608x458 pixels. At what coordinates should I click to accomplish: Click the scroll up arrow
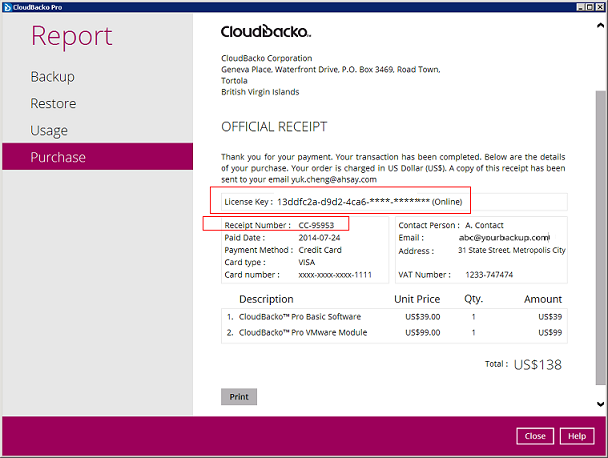(600, 26)
